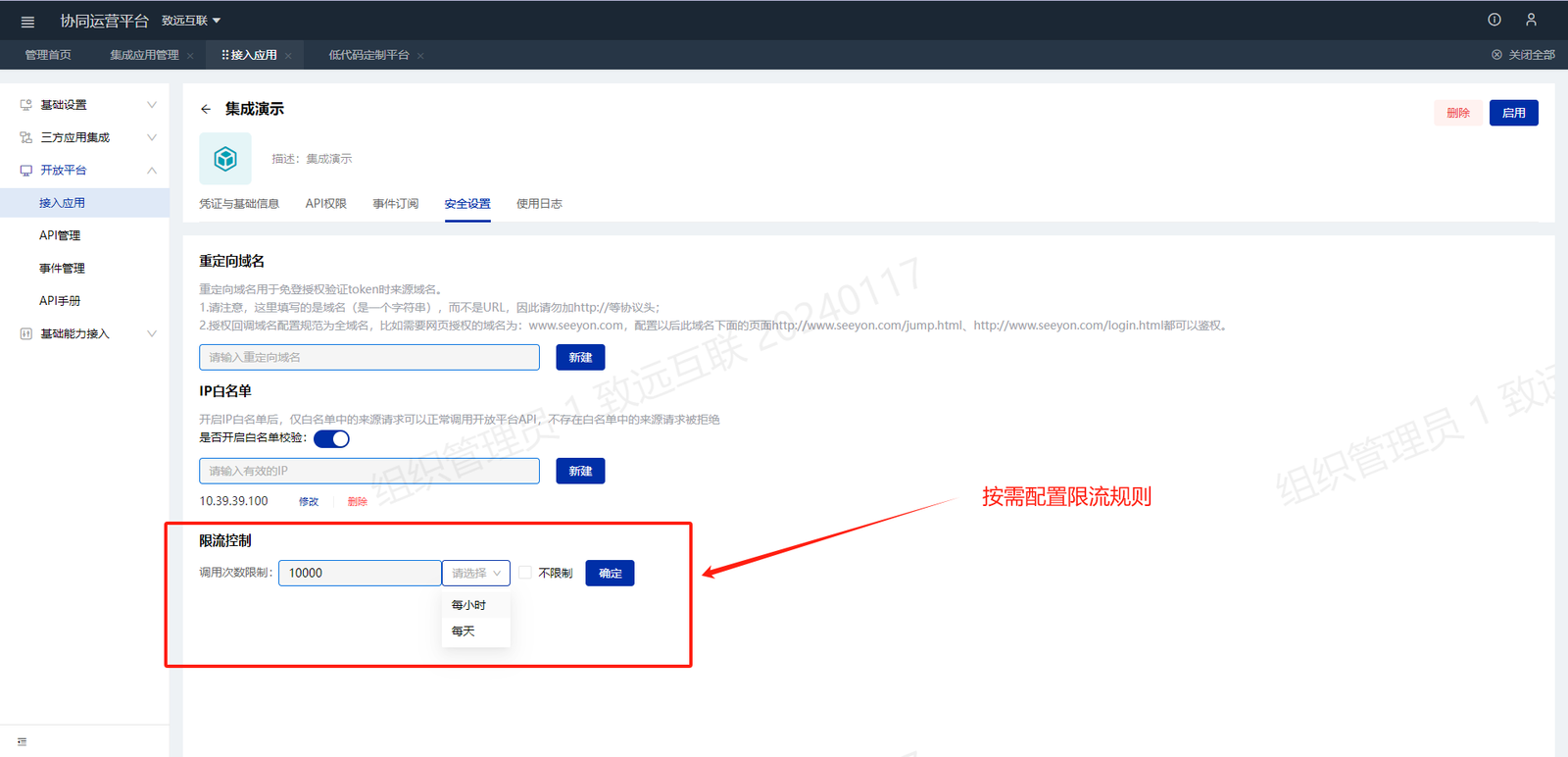Screen dimensions: 1568x757
Task: Switch to the 低代码定制平台 tab
Action: click(x=369, y=55)
